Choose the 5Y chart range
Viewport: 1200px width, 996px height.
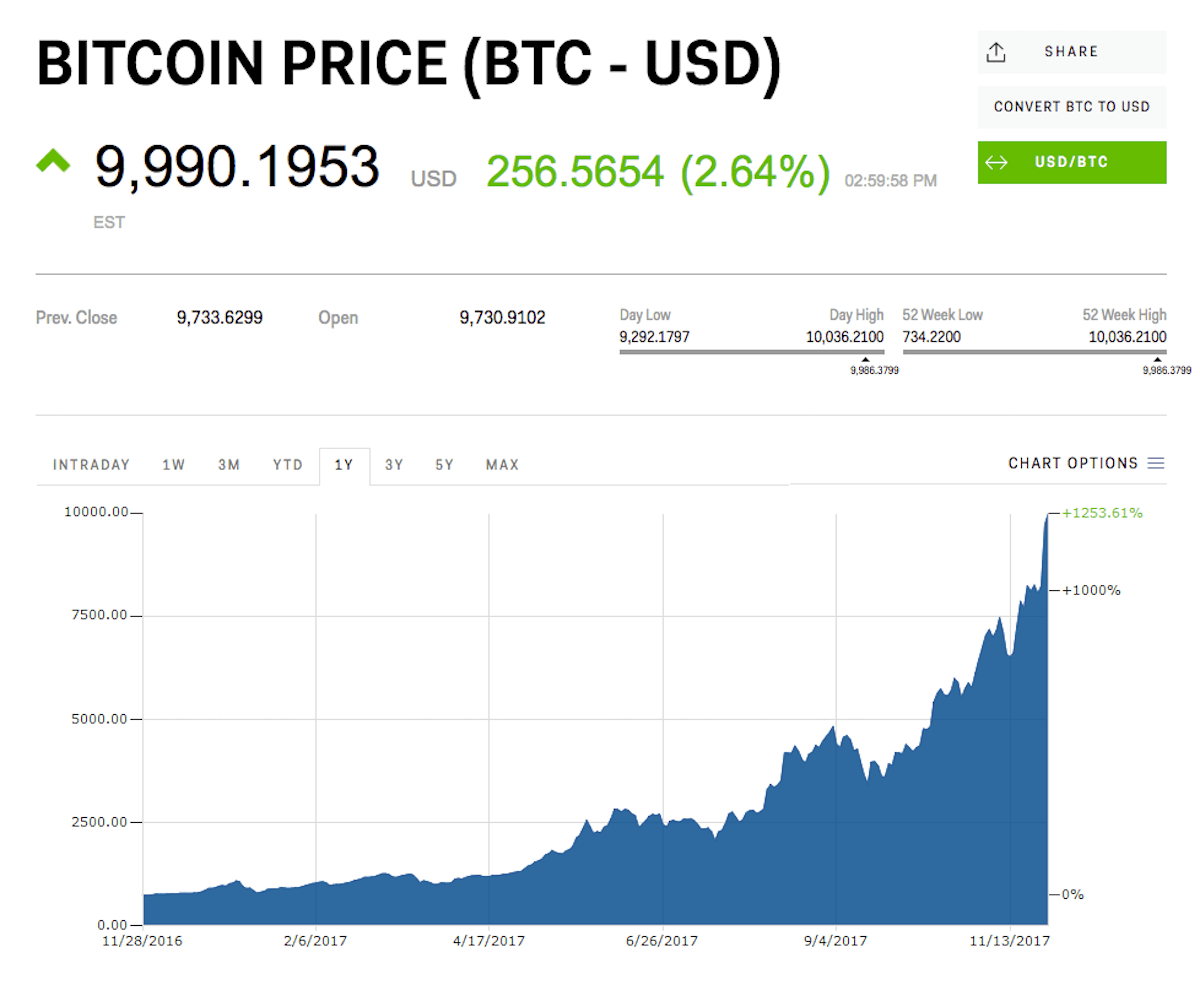point(444,465)
